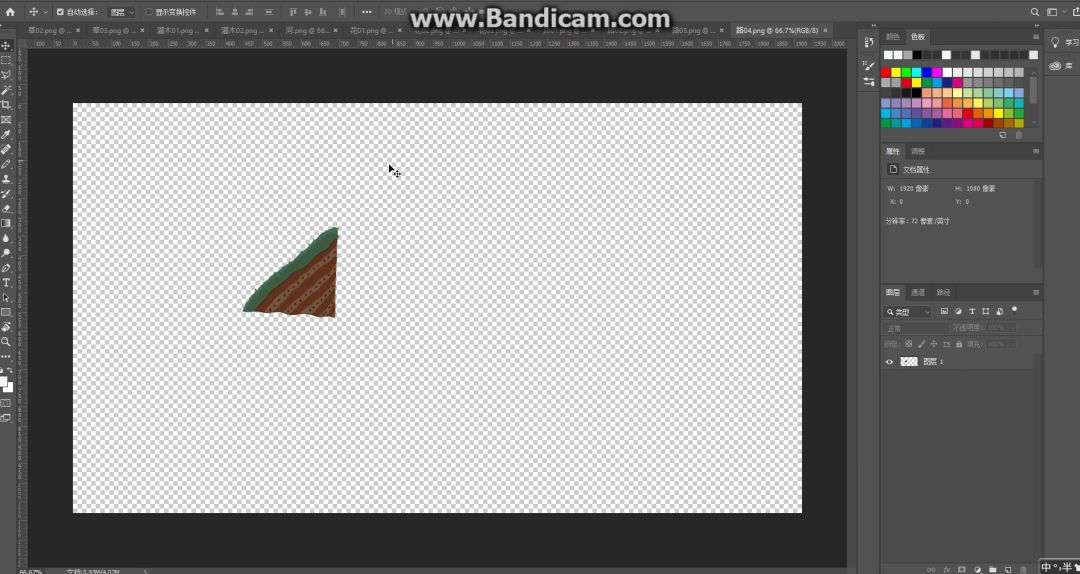
Task: Open the Learn lightbulb panel icon
Action: (1055, 42)
